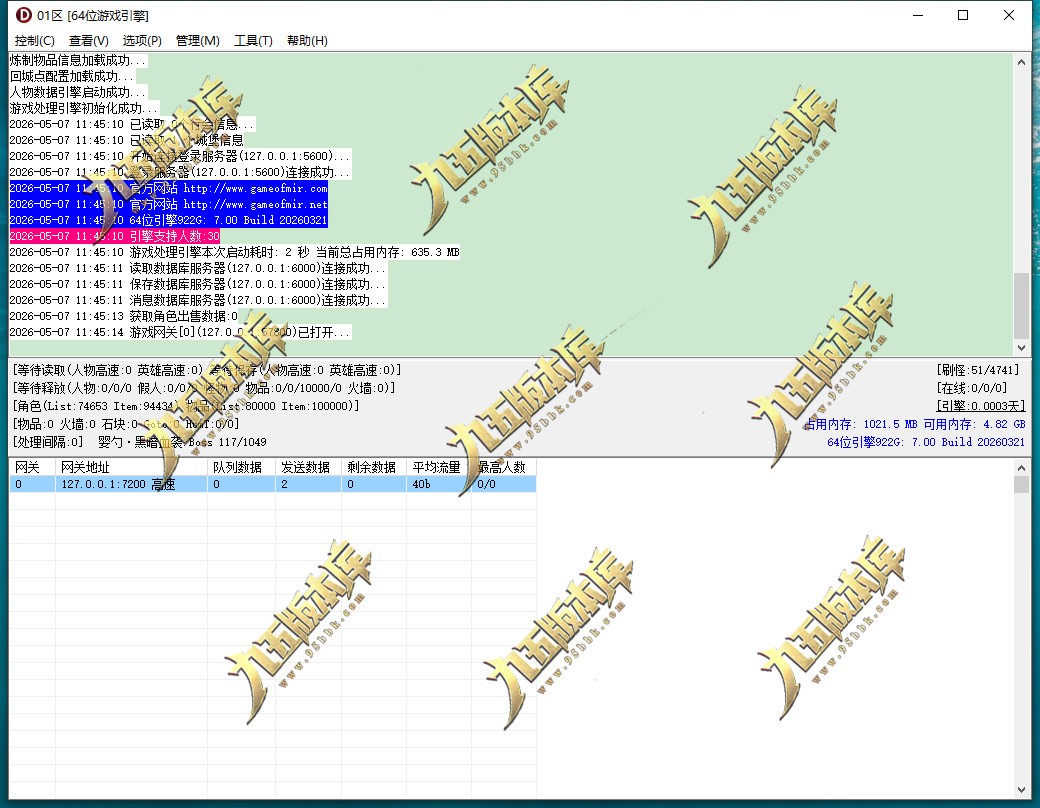Click log line 消息数据库服务器 连接成功
This screenshot has height=808, width=1040.
(198, 300)
